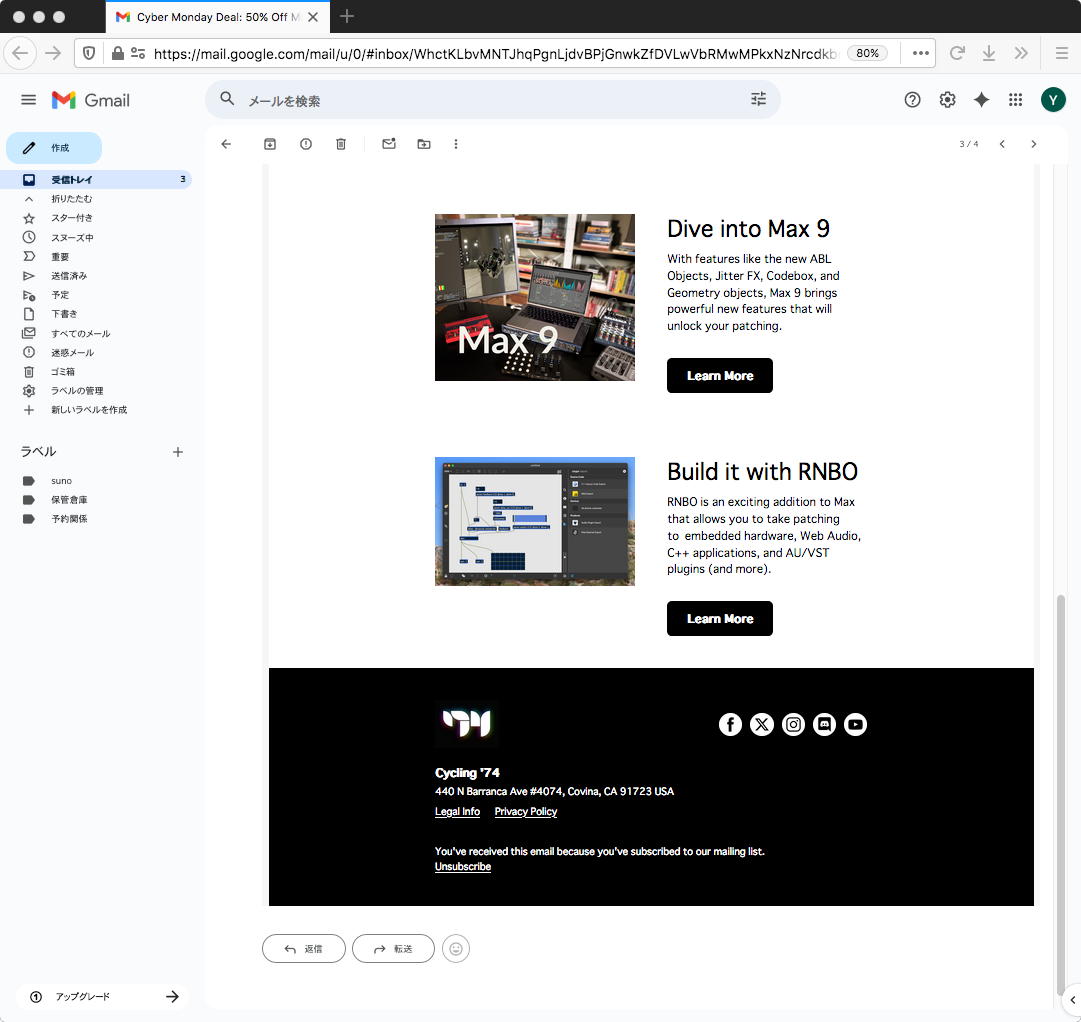
Task: Expand the side panel chevron at bottom right
Action: (x=1073, y=1000)
